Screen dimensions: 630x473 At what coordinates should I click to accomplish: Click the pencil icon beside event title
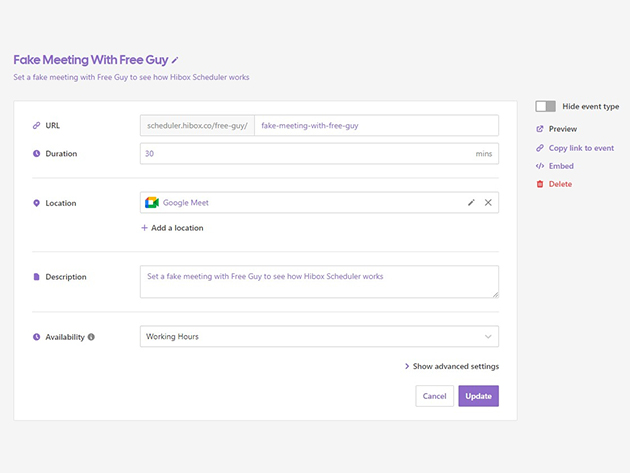pyautogui.click(x=175, y=60)
